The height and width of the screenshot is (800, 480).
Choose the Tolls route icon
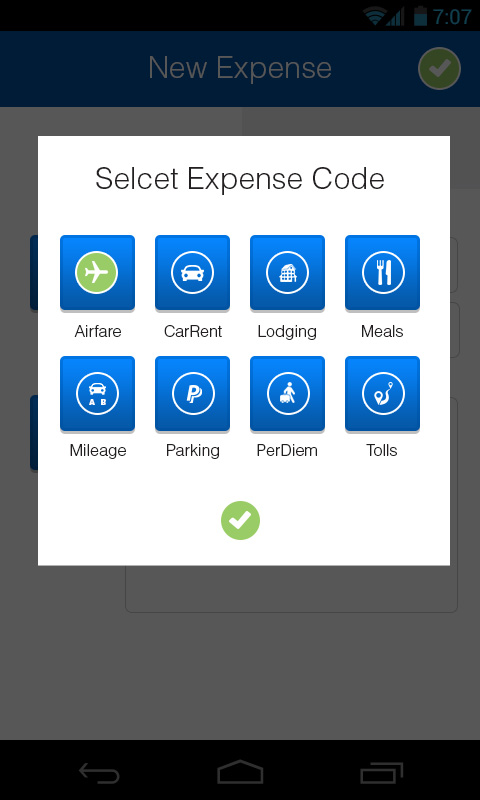(383, 394)
